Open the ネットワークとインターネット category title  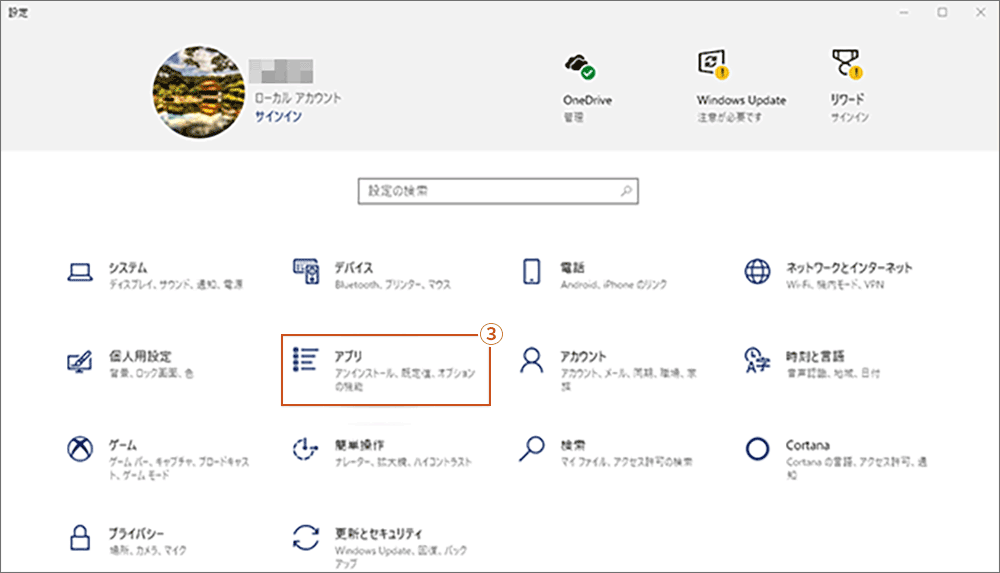tap(849, 267)
